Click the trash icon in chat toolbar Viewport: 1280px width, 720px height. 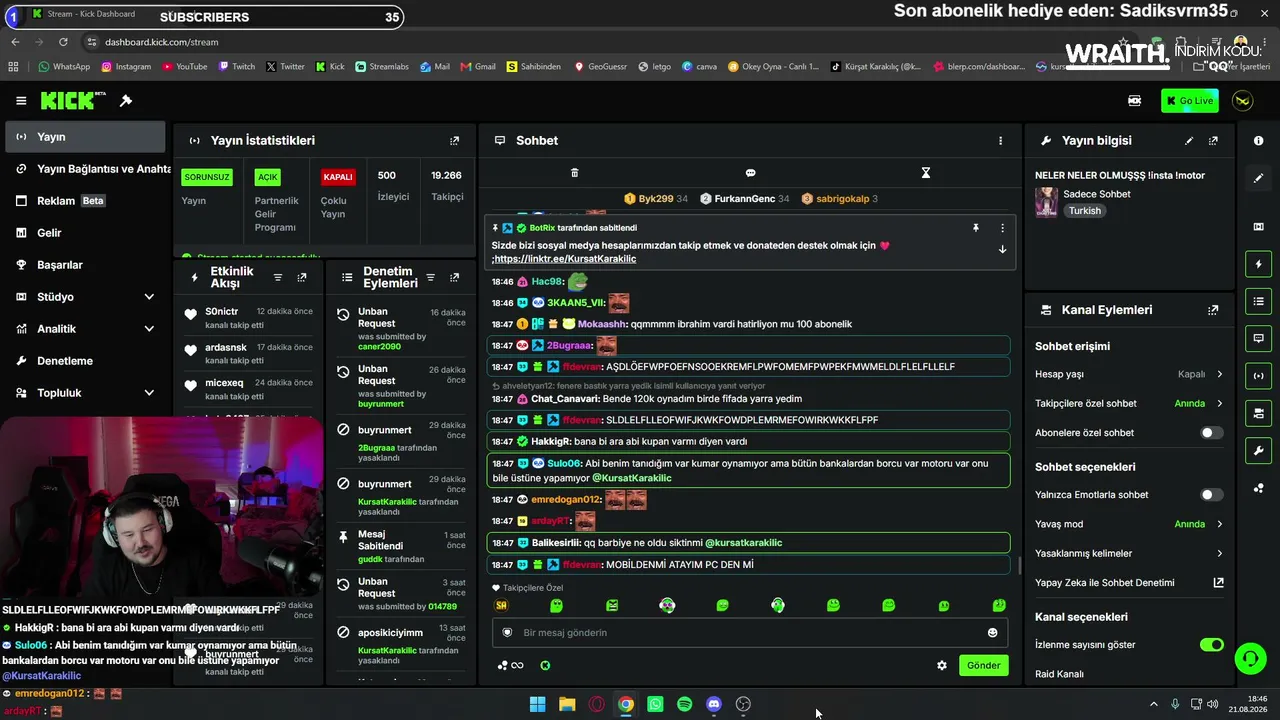pos(574,173)
